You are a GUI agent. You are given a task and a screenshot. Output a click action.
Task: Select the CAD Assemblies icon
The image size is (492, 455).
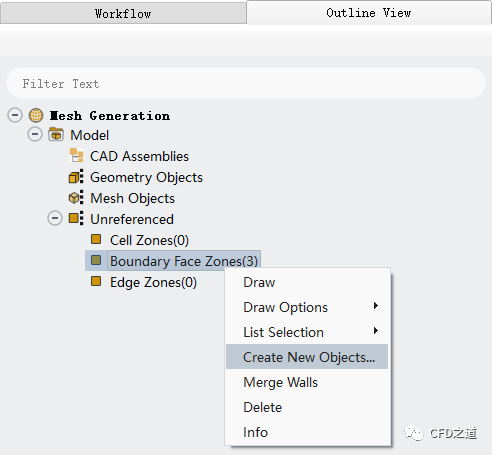click(x=76, y=155)
